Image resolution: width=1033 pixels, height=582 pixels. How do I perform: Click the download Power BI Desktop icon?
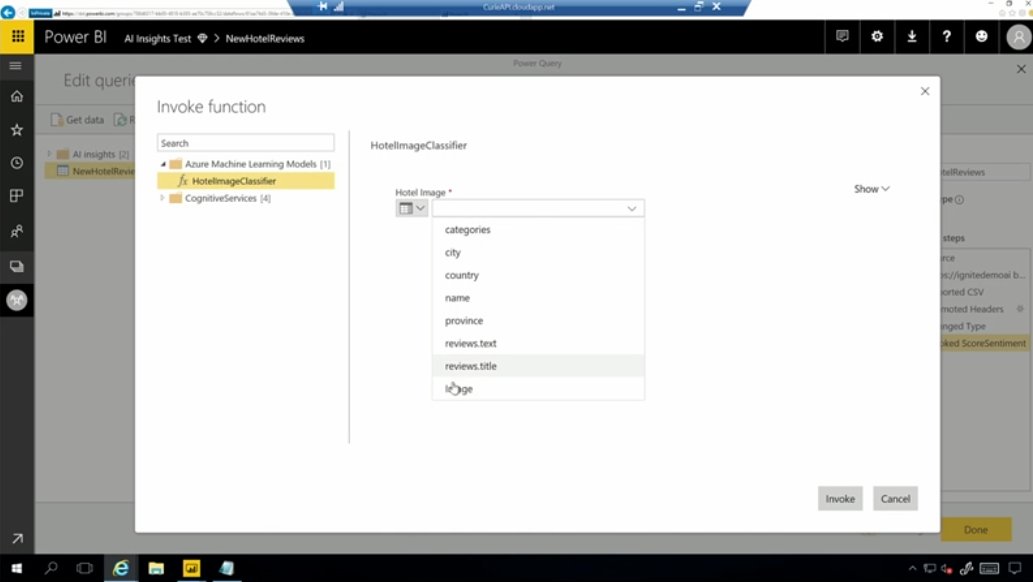coord(911,36)
